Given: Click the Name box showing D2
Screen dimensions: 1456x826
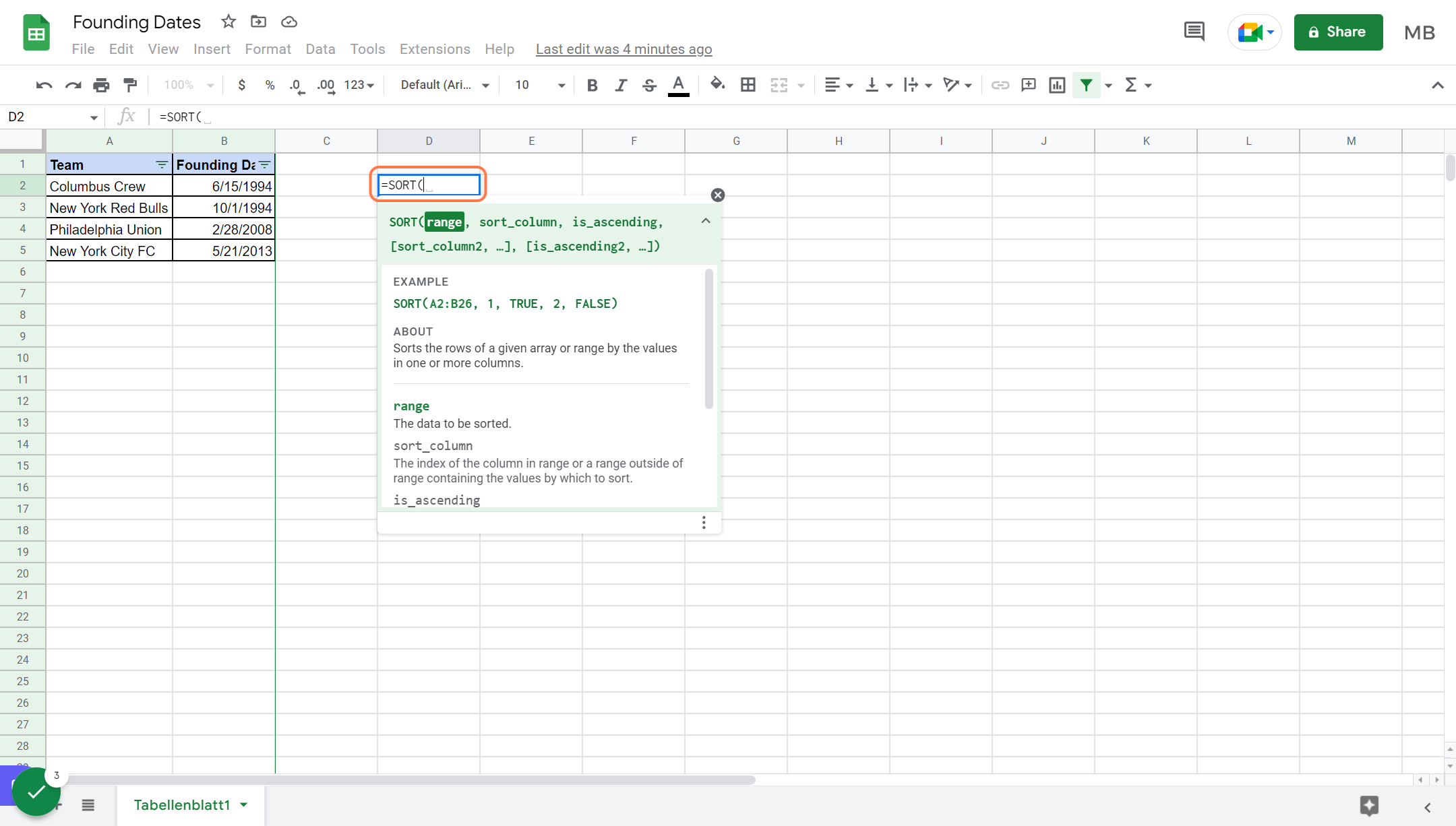Looking at the screenshot, I should point(53,117).
